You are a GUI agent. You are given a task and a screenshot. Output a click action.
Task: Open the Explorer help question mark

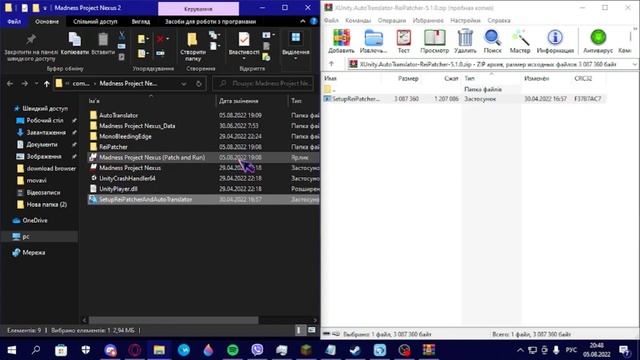313,21
